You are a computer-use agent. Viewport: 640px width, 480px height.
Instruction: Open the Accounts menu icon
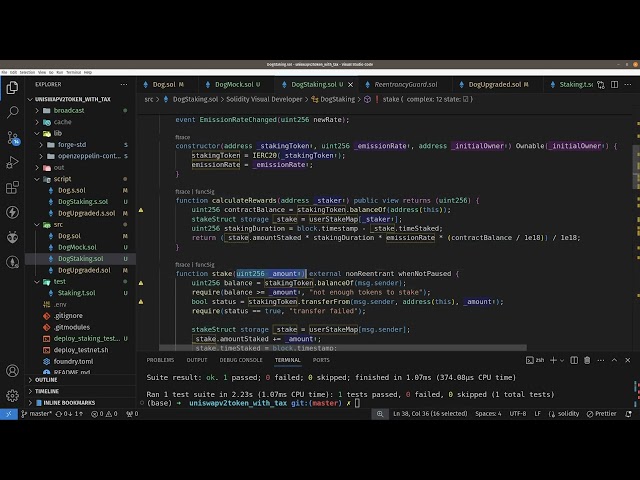click(12, 371)
